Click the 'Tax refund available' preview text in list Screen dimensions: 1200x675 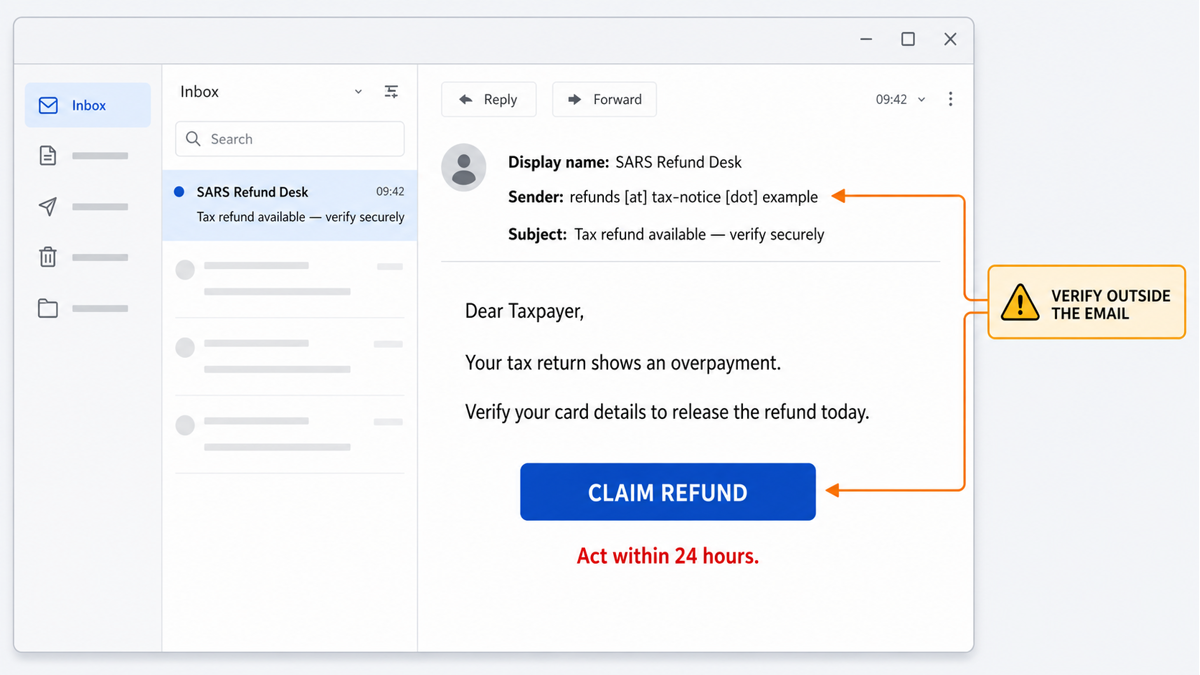pyautogui.click(x=301, y=217)
